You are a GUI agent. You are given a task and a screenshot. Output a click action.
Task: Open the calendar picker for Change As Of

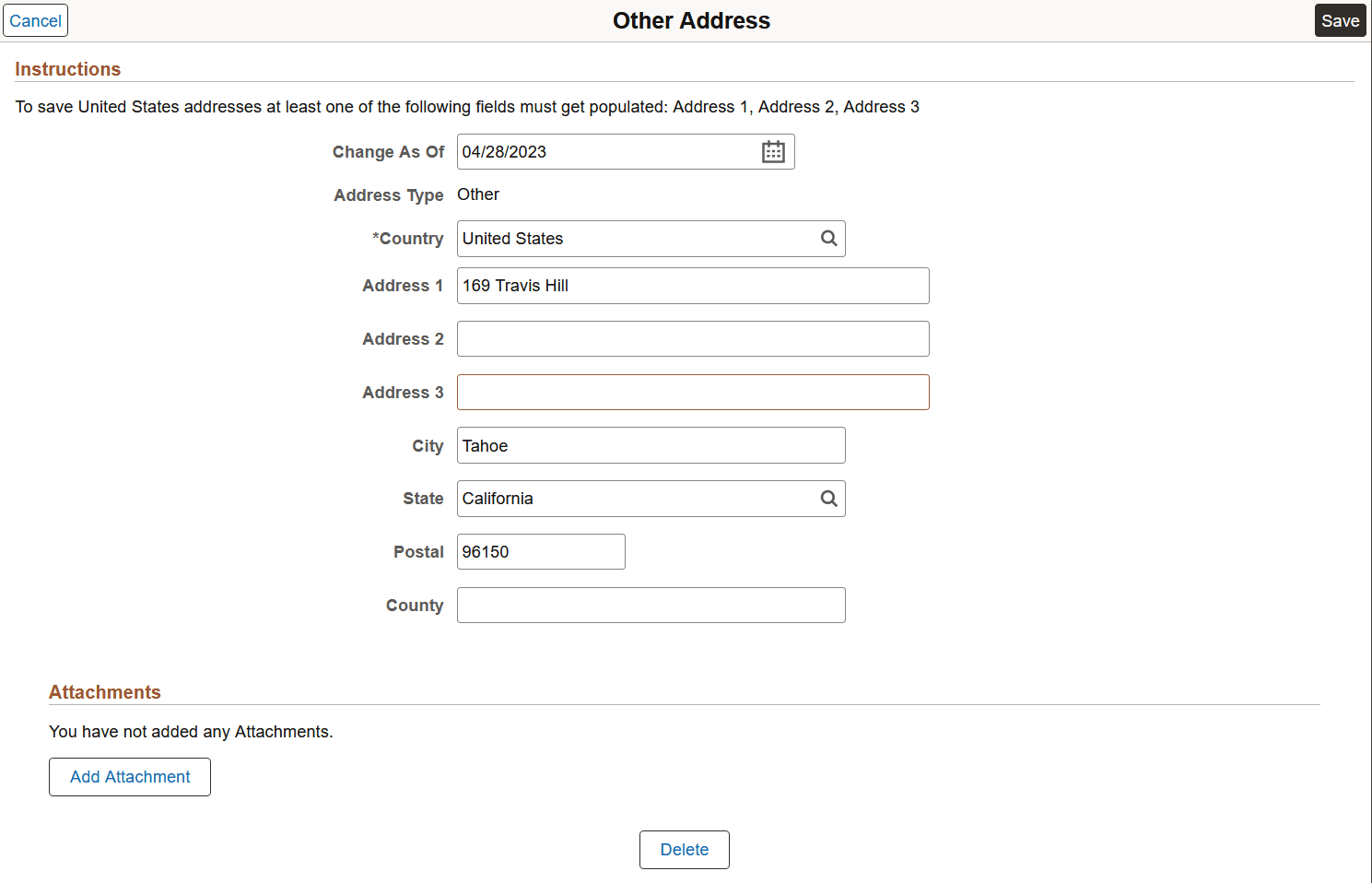click(x=773, y=151)
